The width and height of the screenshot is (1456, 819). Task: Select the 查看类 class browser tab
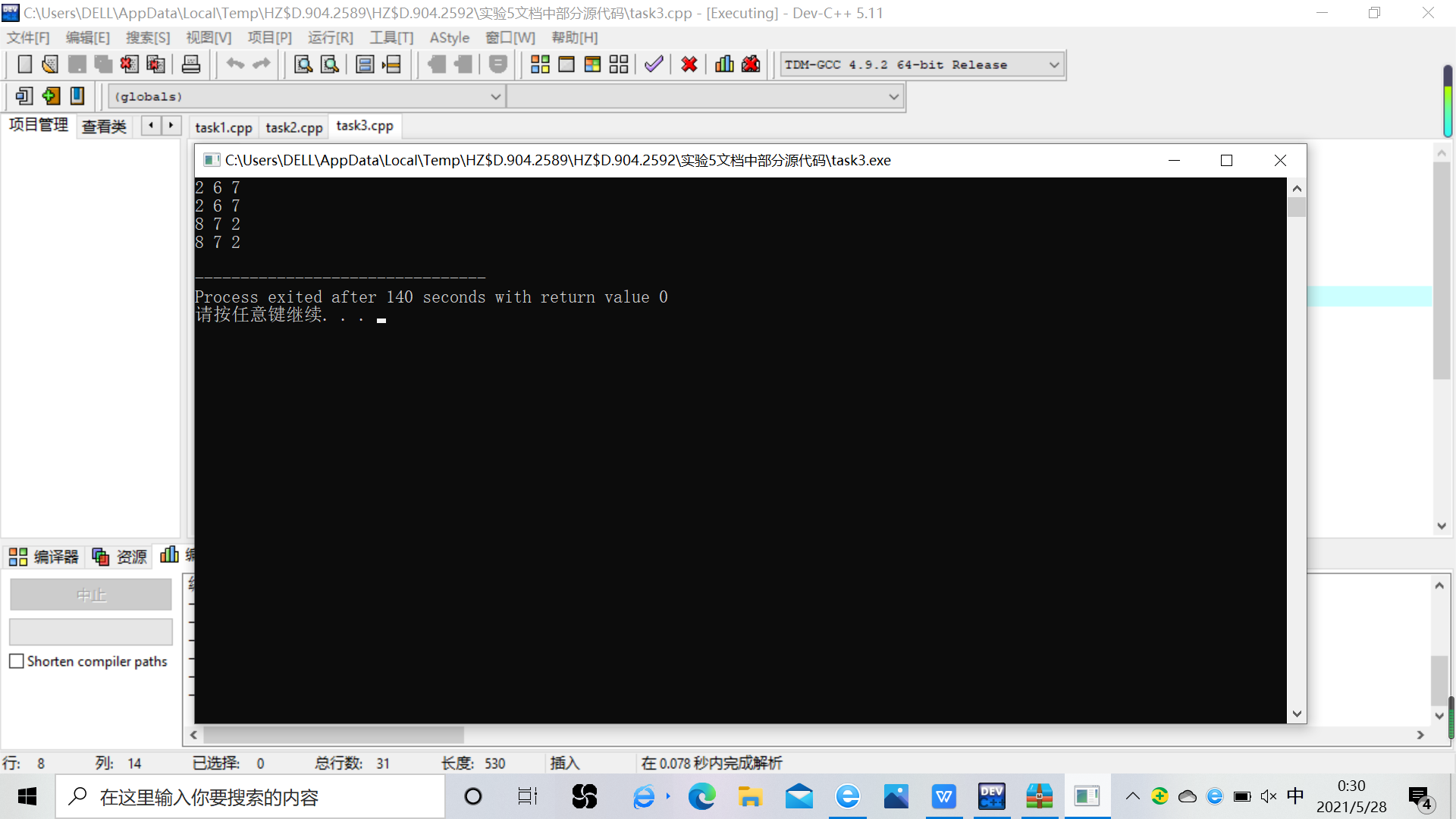click(104, 127)
